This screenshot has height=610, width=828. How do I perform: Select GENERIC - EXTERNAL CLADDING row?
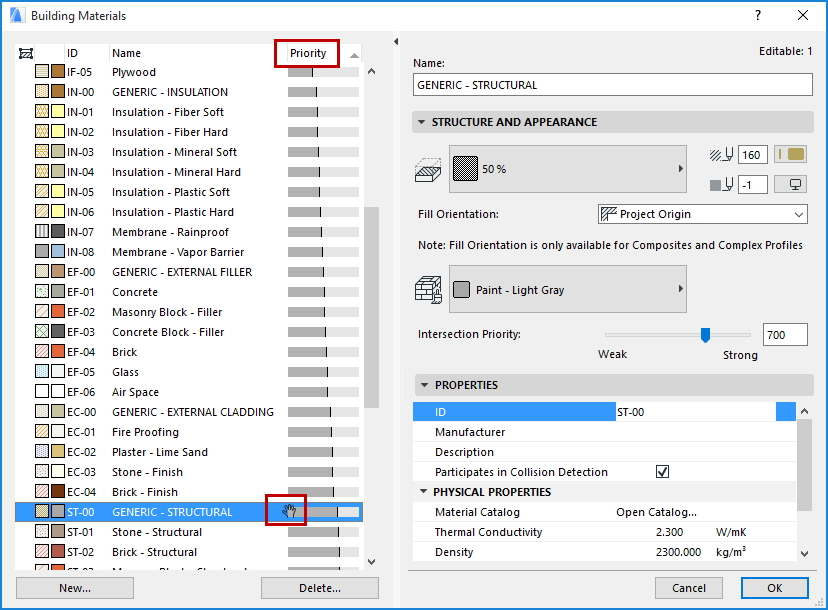189,412
